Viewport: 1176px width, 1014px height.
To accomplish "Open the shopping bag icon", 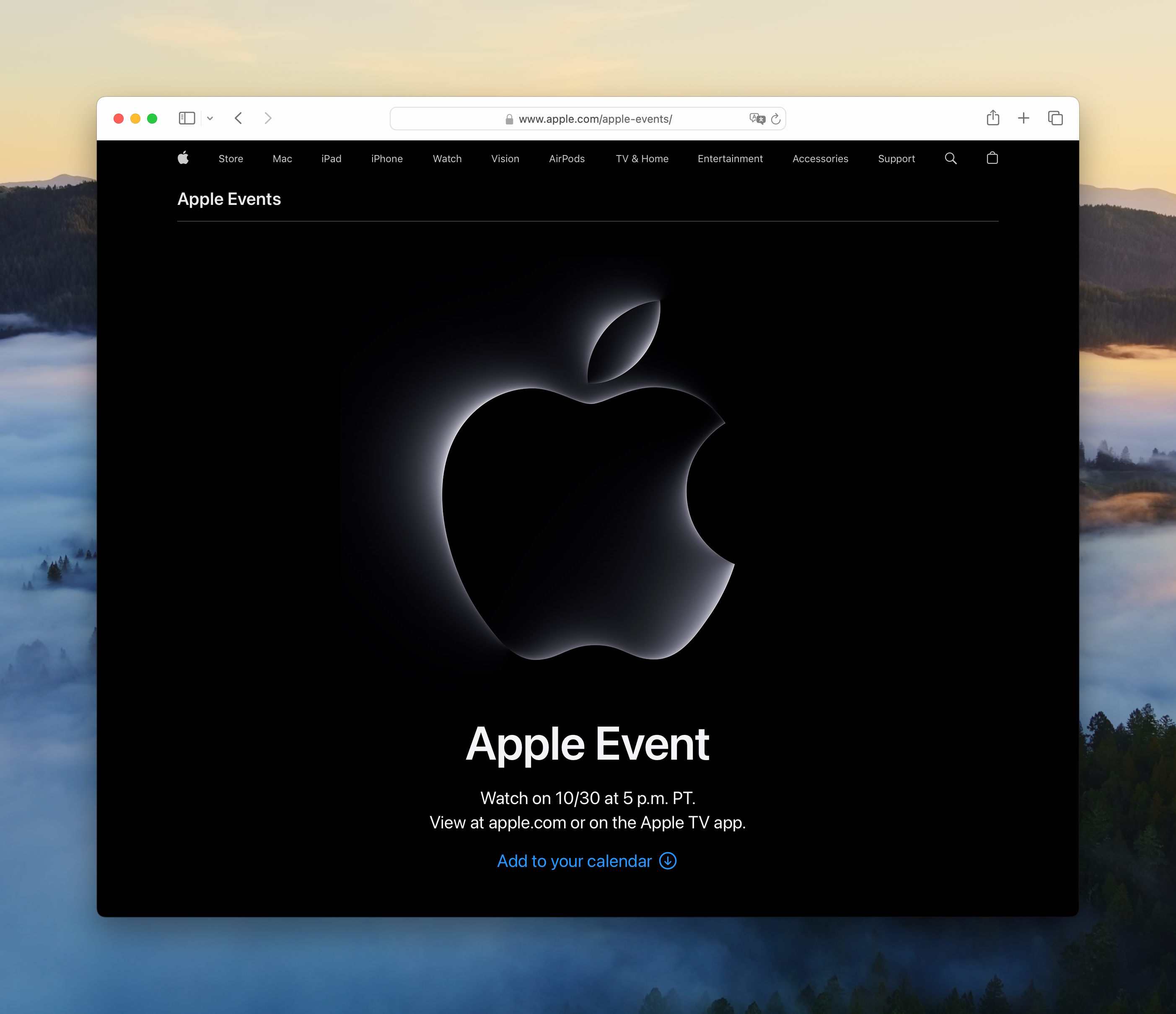I will click(x=992, y=158).
